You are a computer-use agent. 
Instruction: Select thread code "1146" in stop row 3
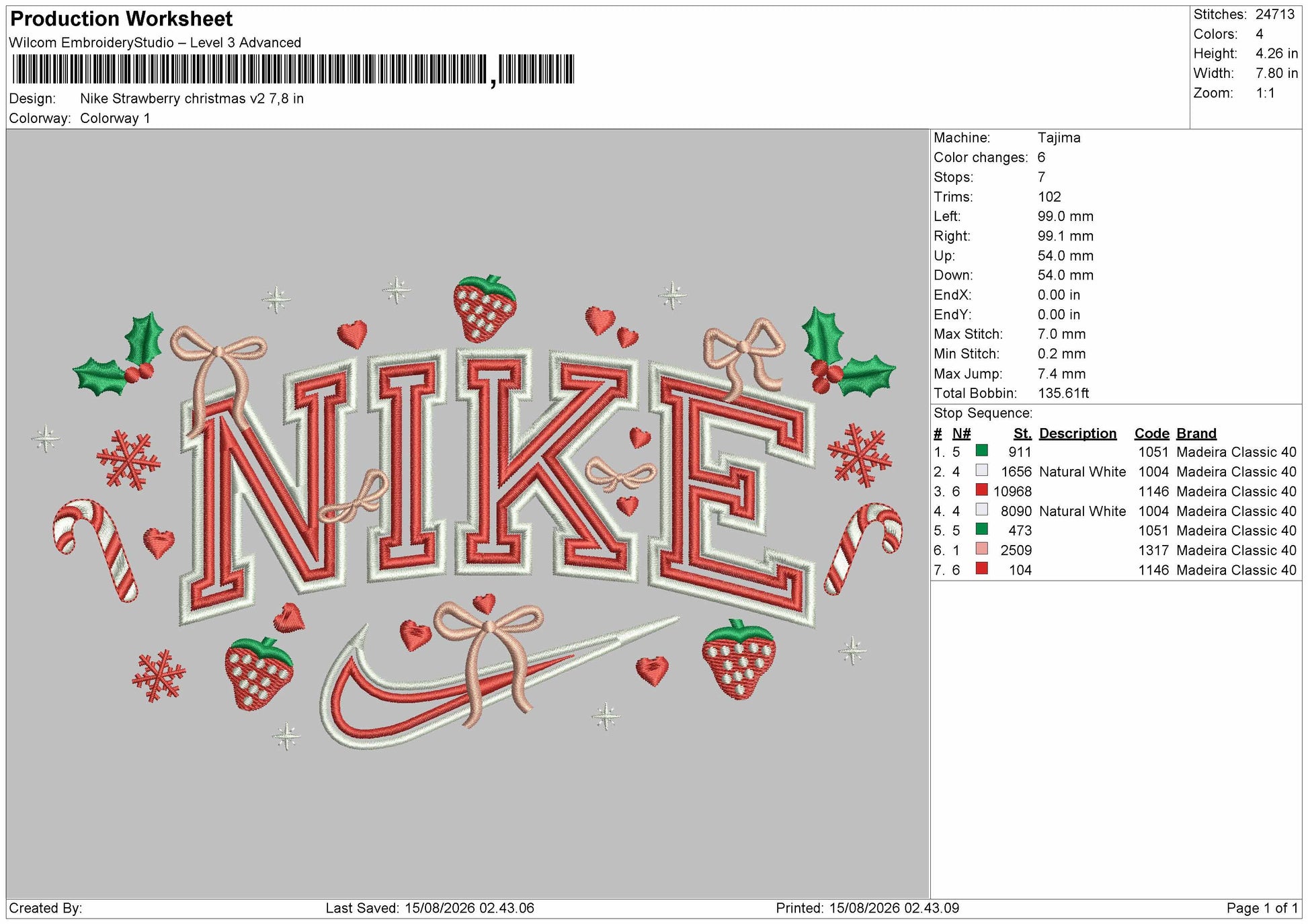point(1153,491)
